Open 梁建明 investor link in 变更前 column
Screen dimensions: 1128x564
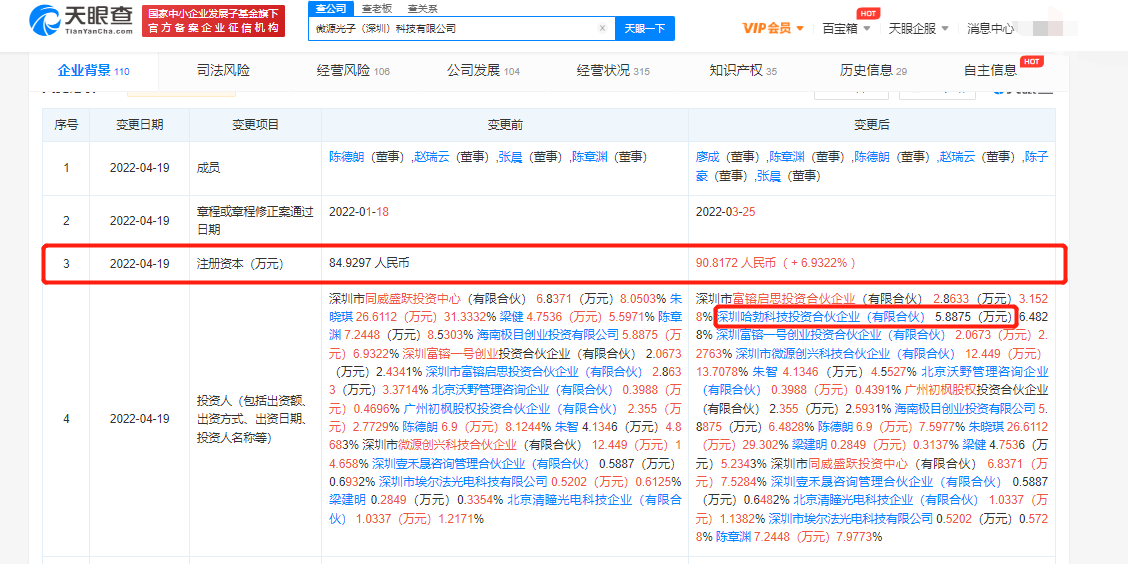point(347,500)
